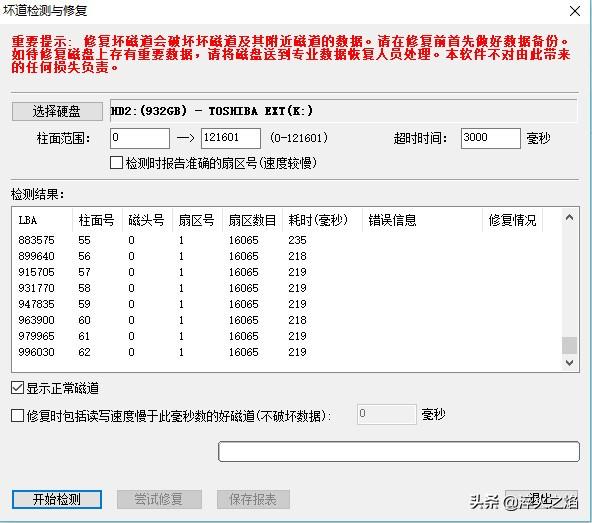Toggle 修复时包括读写速度慢于此毫秒数的好磁道 checkbox
Screen dimensions: 592x523
tap(17, 415)
